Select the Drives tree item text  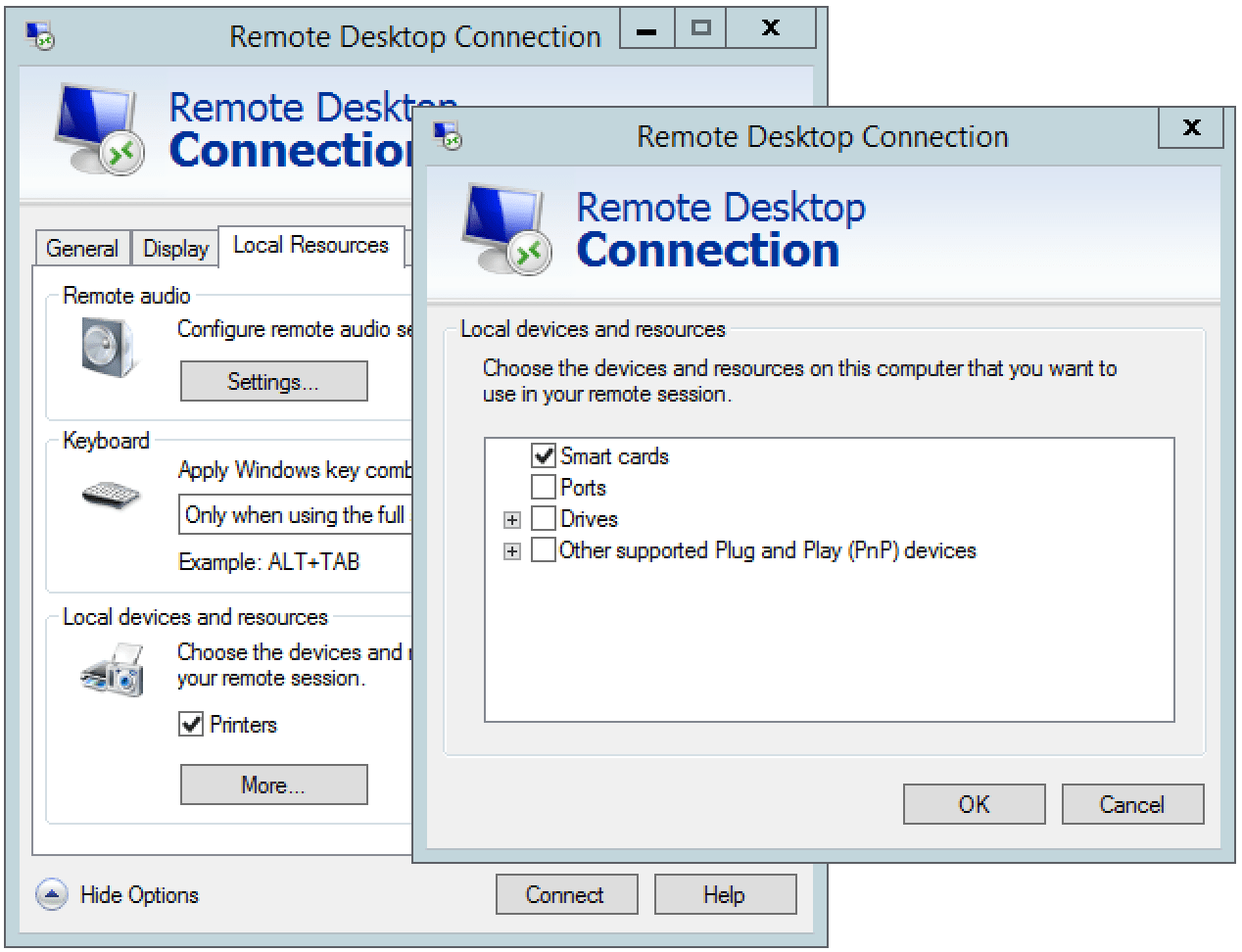(x=589, y=518)
